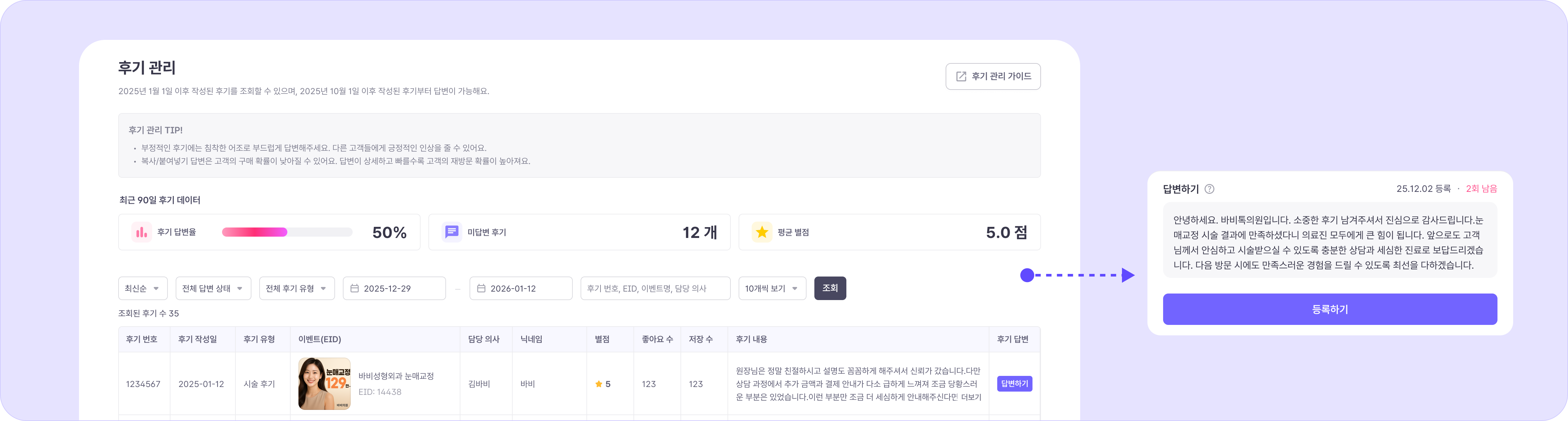Expand the 전체 답변 상태 dropdown
Screen dimensions: 1568x421
click(x=213, y=288)
